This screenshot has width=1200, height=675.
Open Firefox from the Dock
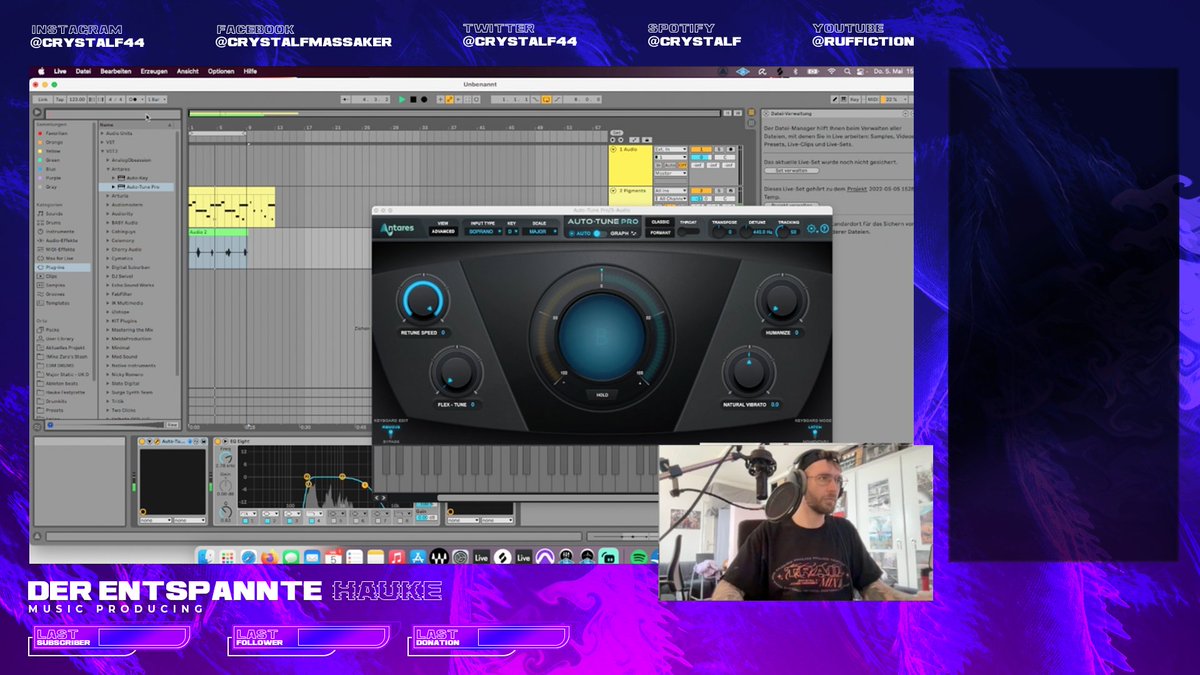[x=269, y=556]
